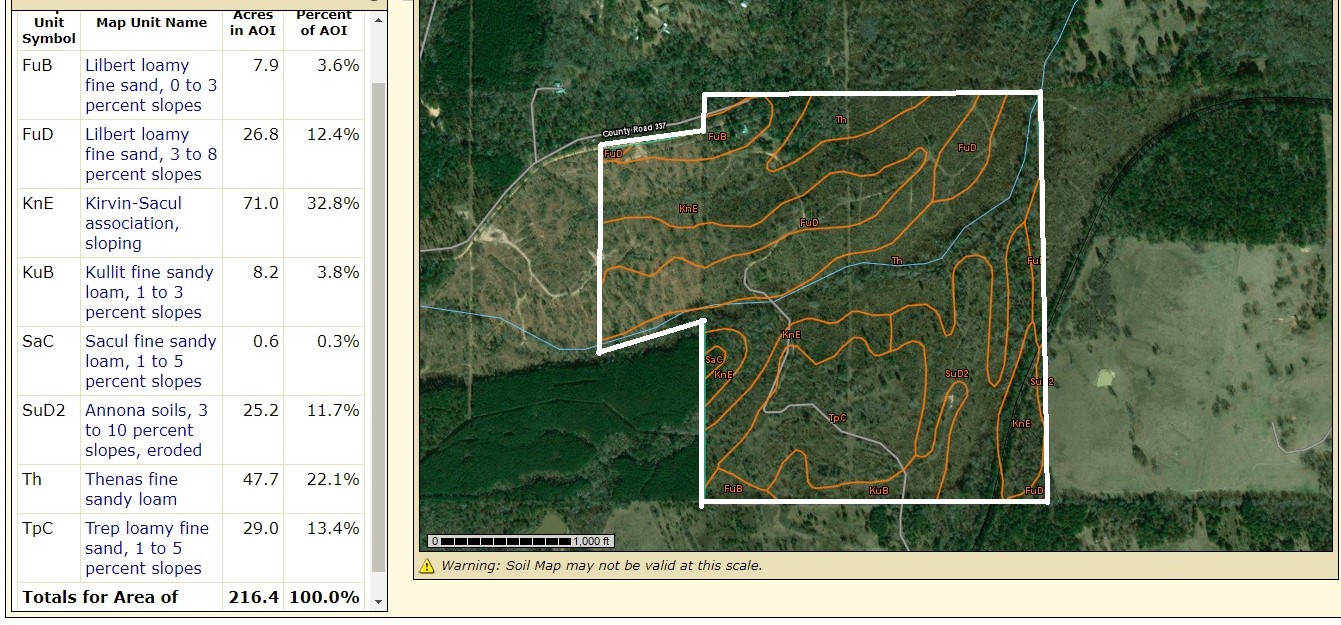The height and width of the screenshot is (625, 1341).
Task: Click the KuB label on the soil map
Action: click(878, 490)
